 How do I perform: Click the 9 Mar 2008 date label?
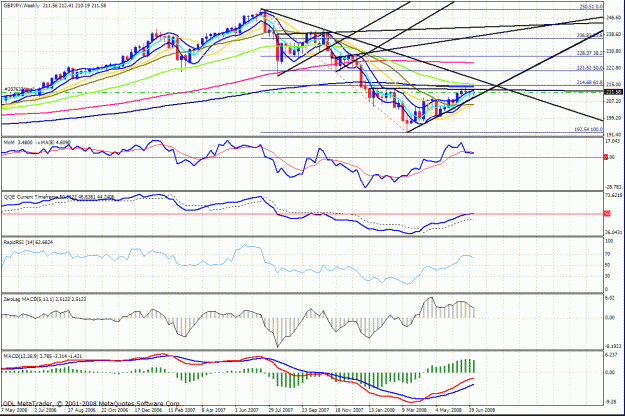tap(415, 410)
